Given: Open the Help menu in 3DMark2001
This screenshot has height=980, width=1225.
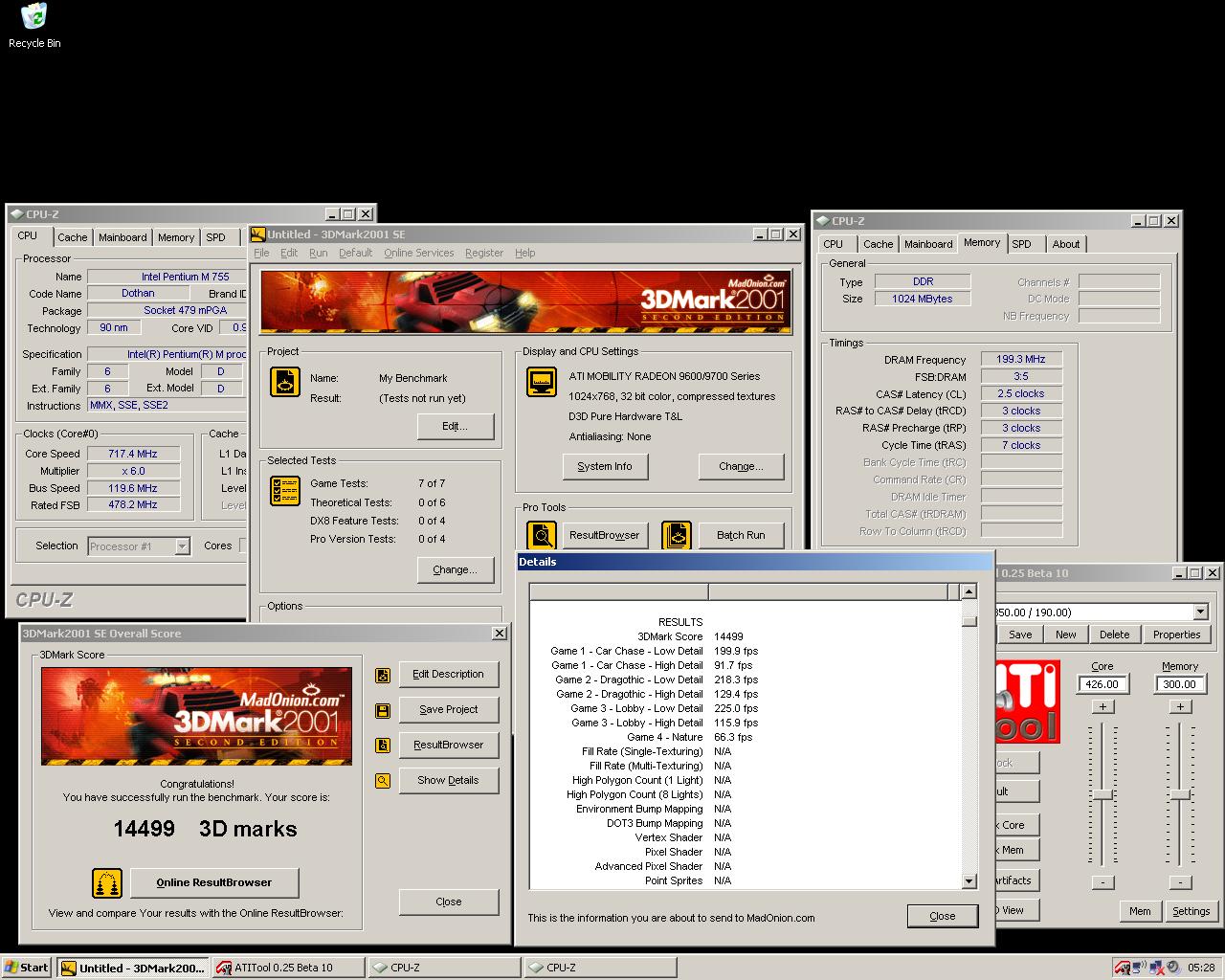Looking at the screenshot, I should click(525, 253).
